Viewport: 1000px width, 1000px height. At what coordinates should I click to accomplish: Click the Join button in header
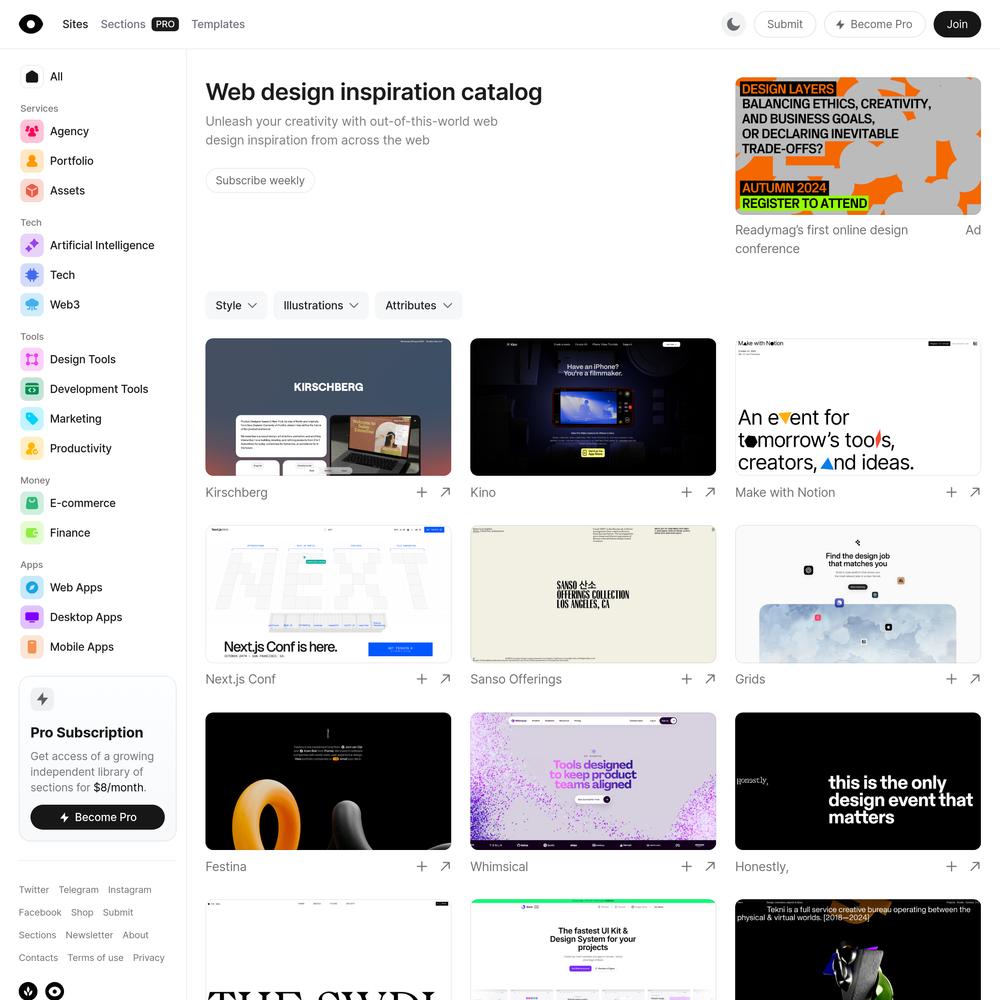coord(957,24)
